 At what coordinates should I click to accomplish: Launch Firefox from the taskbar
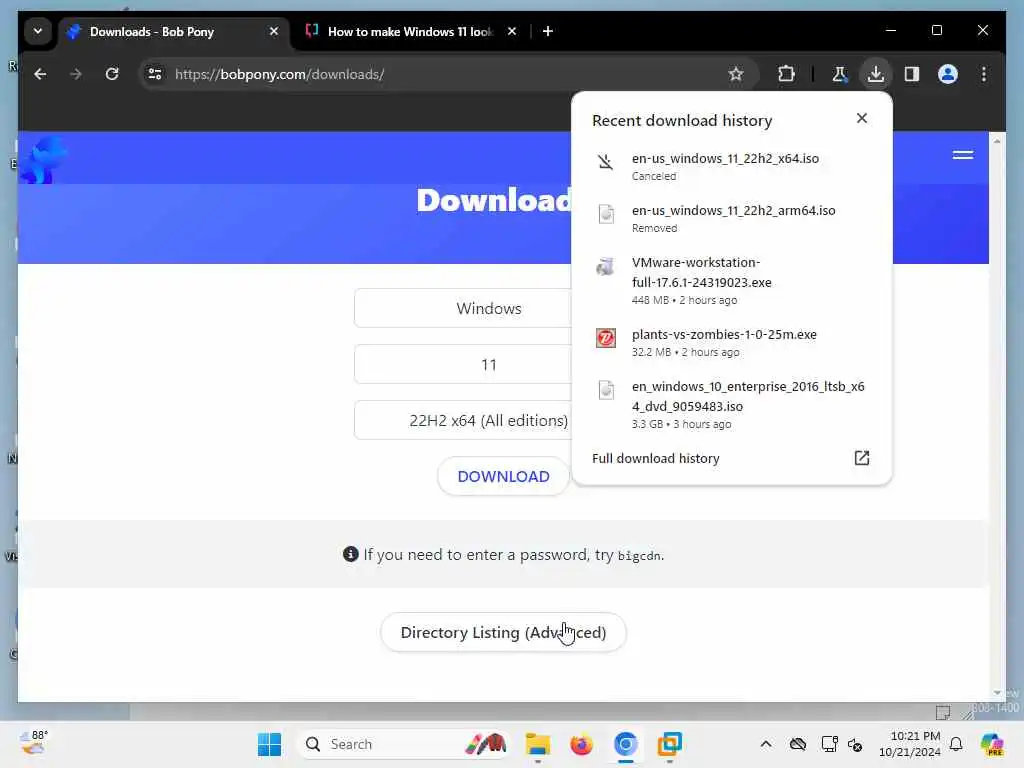pos(581,744)
